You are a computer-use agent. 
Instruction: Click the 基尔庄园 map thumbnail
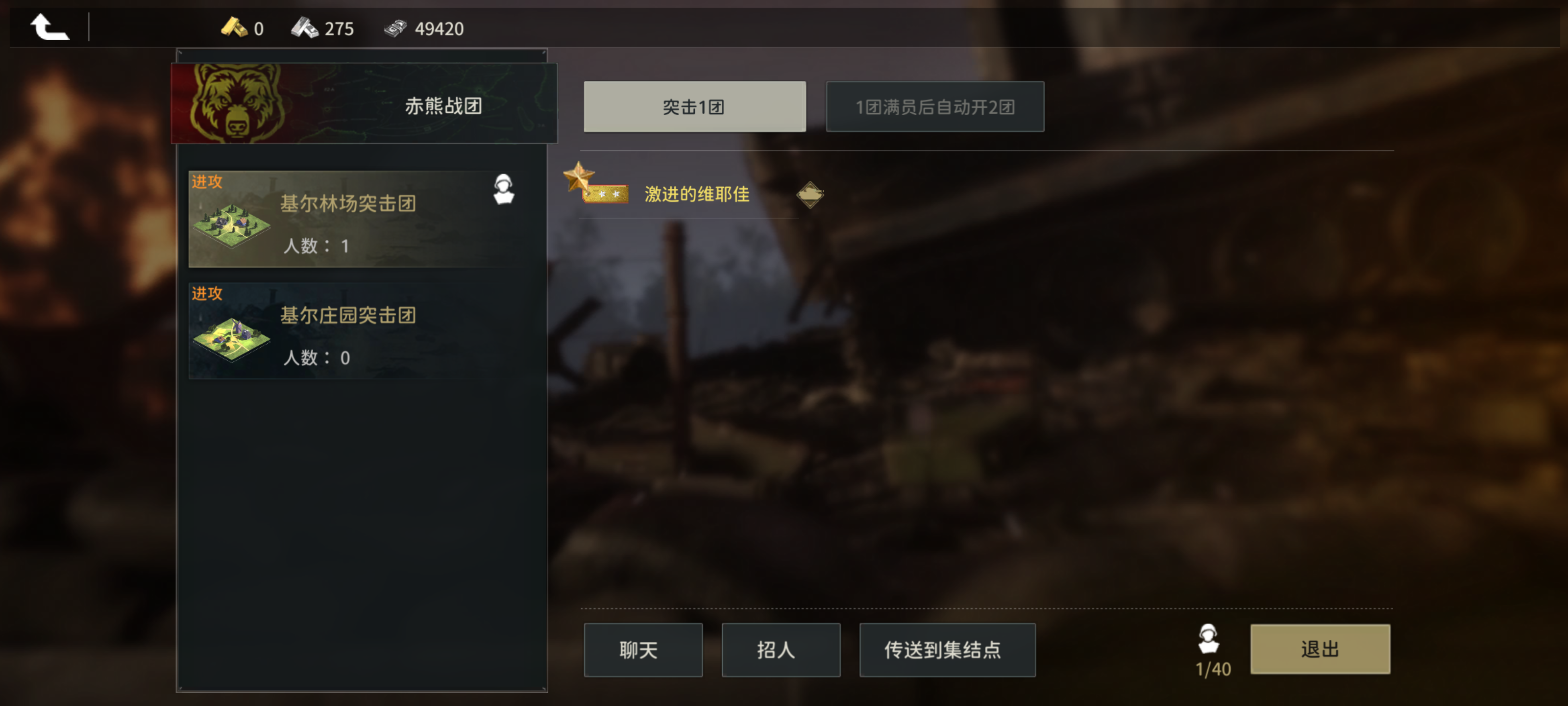click(x=231, y=339)
